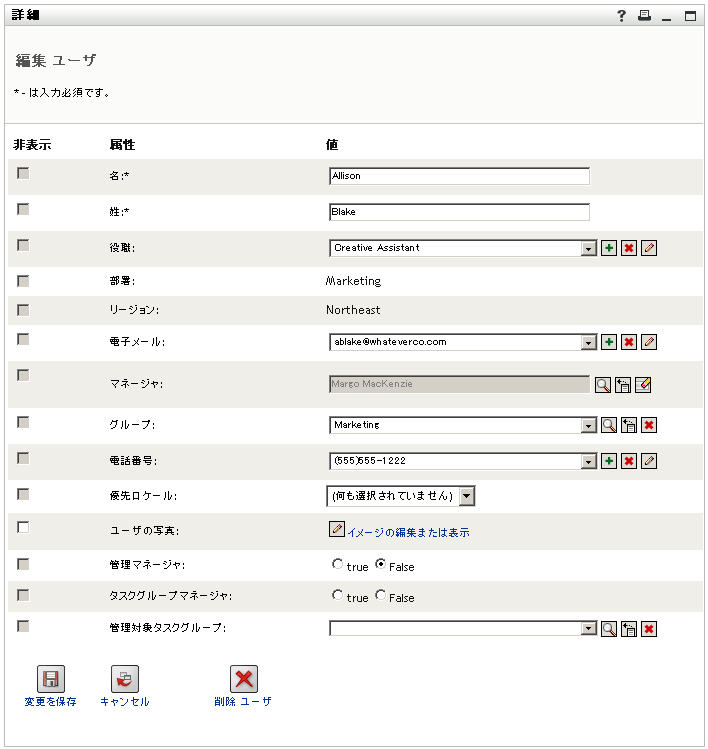Select true for タスクグループマネージャ
This screenshot has height=749, width=708.
337,595
